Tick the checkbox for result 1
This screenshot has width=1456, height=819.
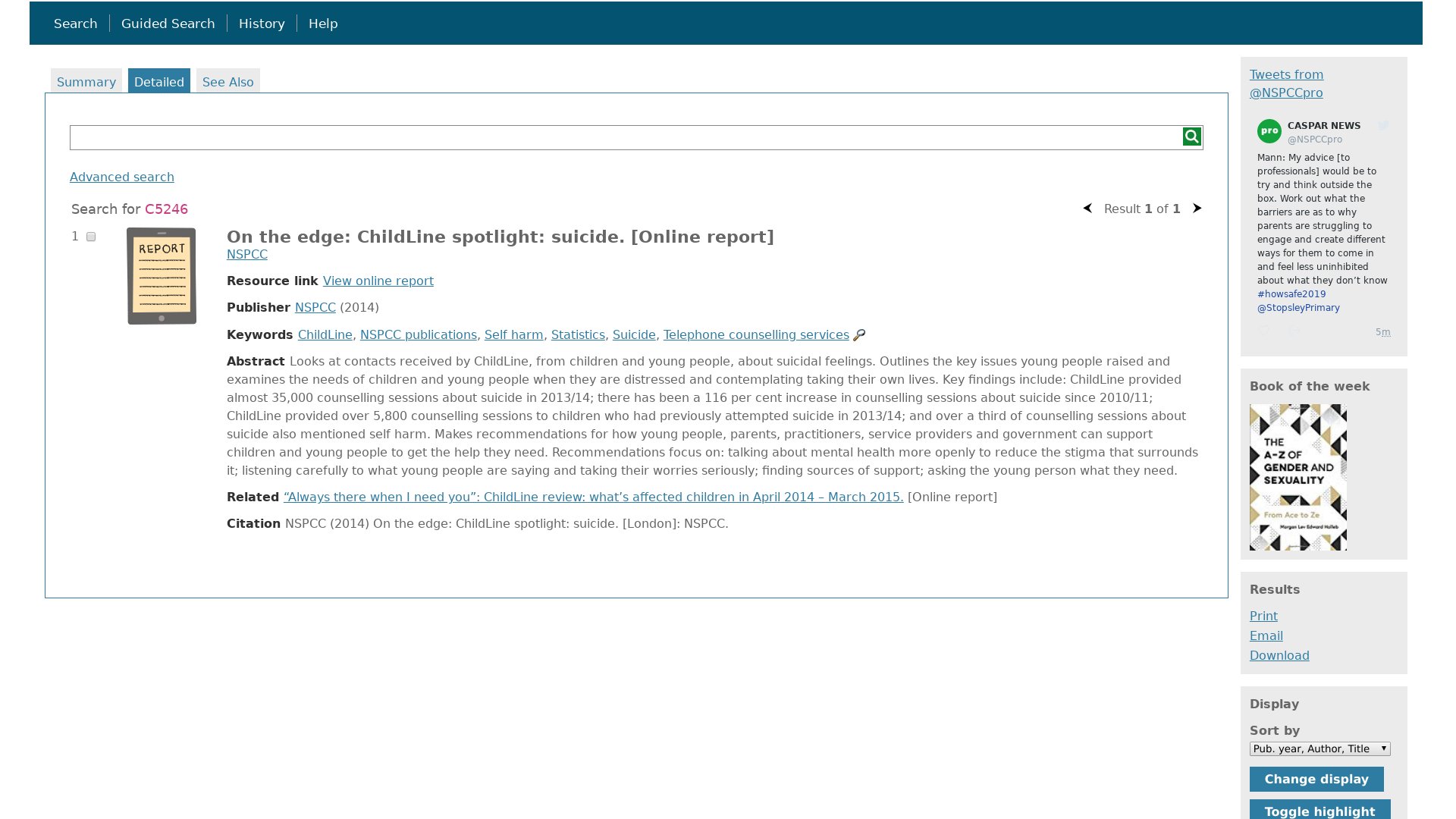click(x=91, y=237)
